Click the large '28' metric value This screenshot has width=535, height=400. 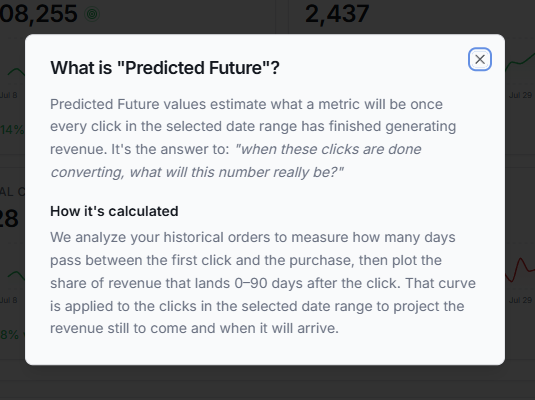coord(9,219)
